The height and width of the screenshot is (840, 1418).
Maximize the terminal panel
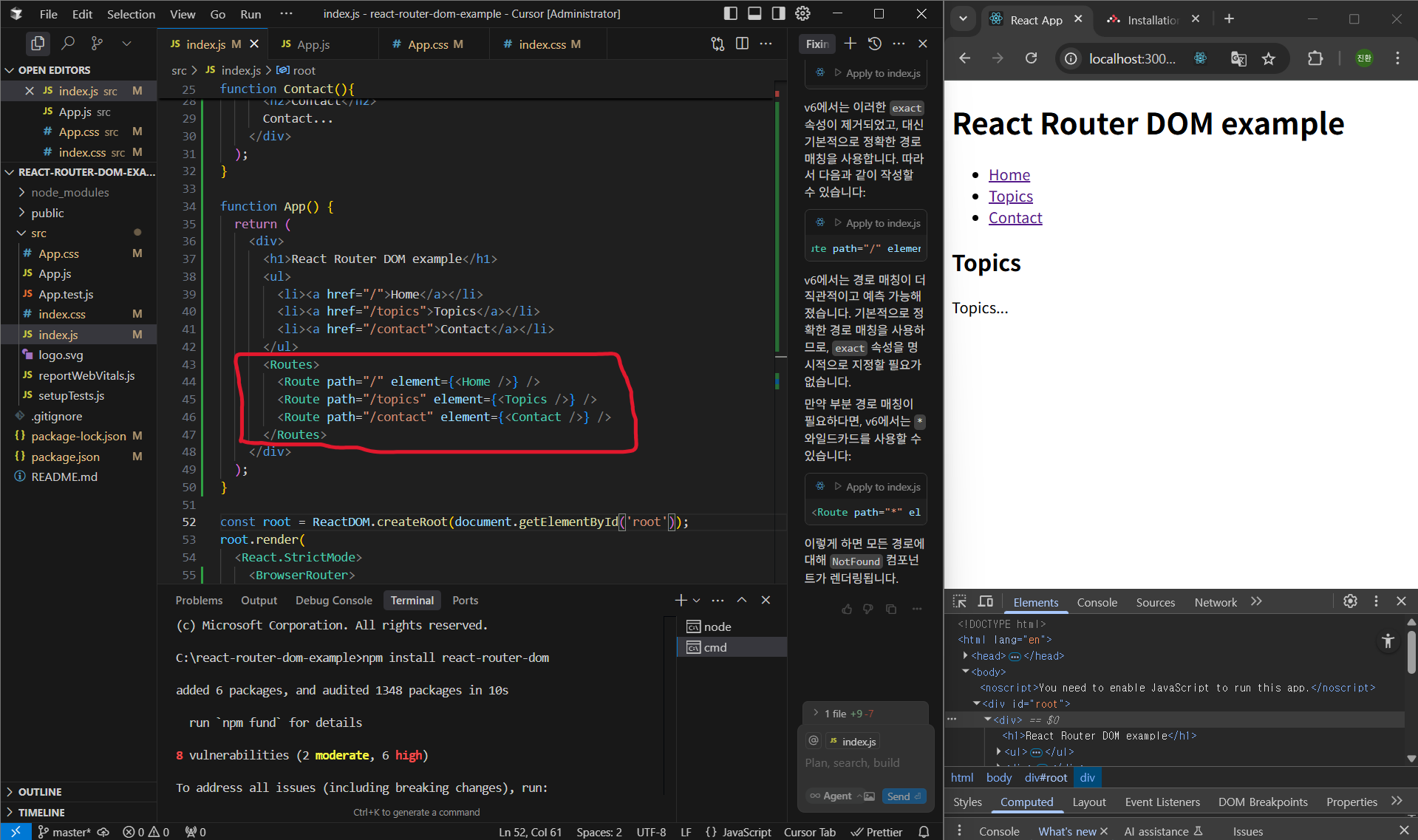[742, 600]
